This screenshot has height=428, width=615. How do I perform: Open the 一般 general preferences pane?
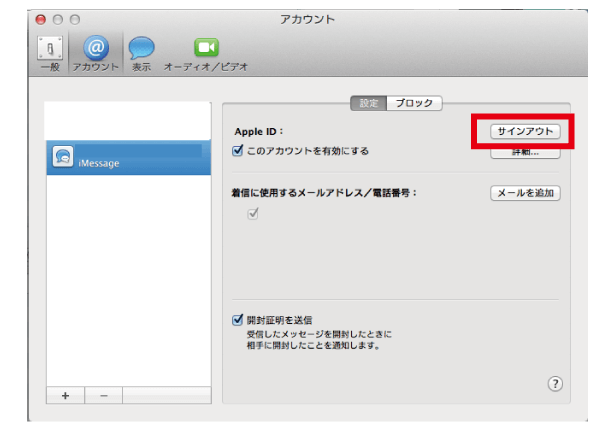50,54
